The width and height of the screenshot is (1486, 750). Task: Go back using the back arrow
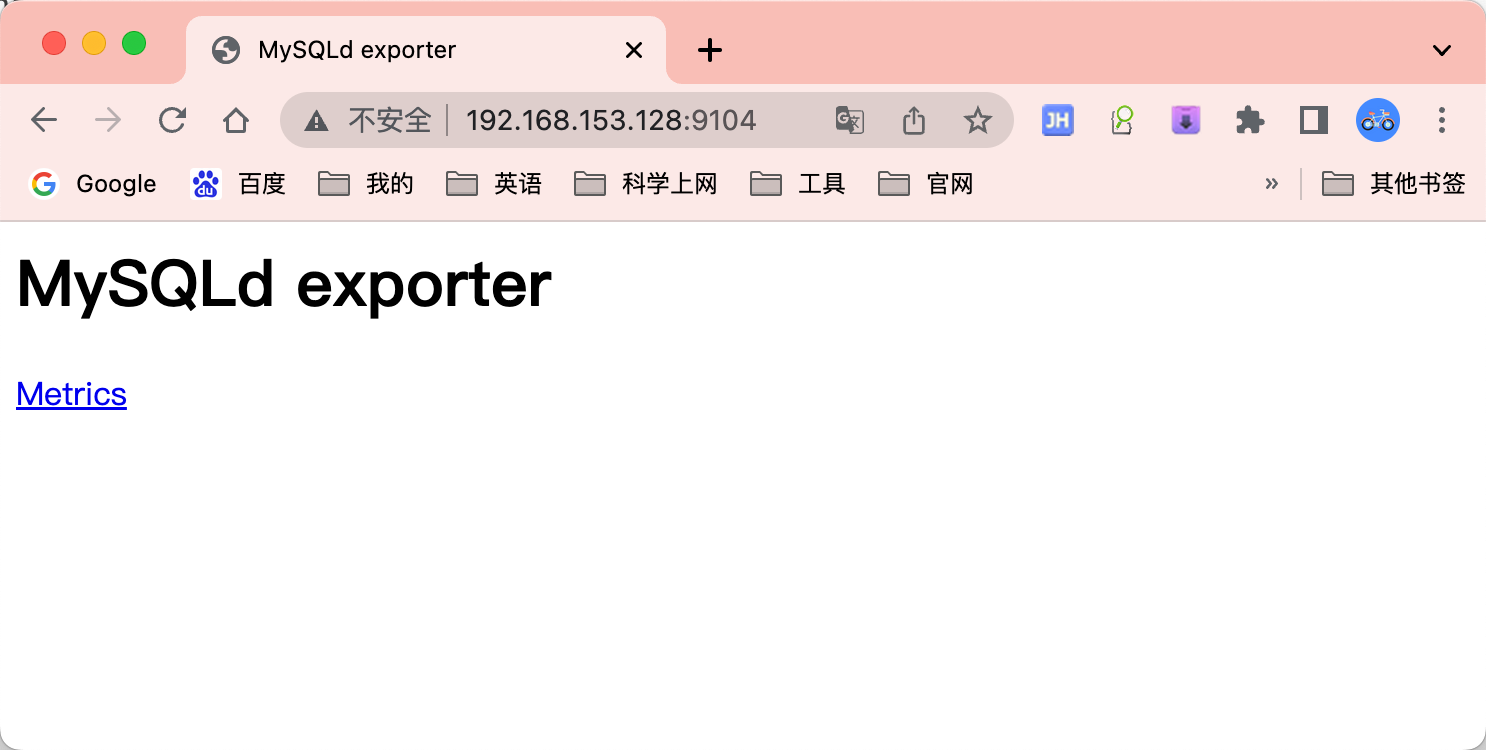[x=44, y=121]
